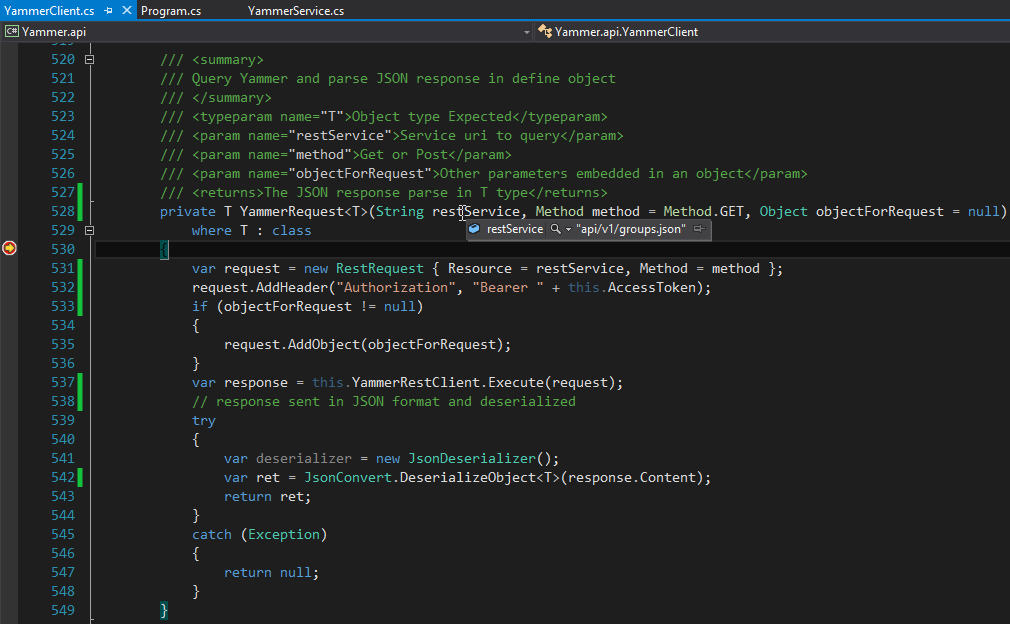Click line number 537 in the gutter
1010x624 pixels.
pyautogui.click(x=62, y=382)
